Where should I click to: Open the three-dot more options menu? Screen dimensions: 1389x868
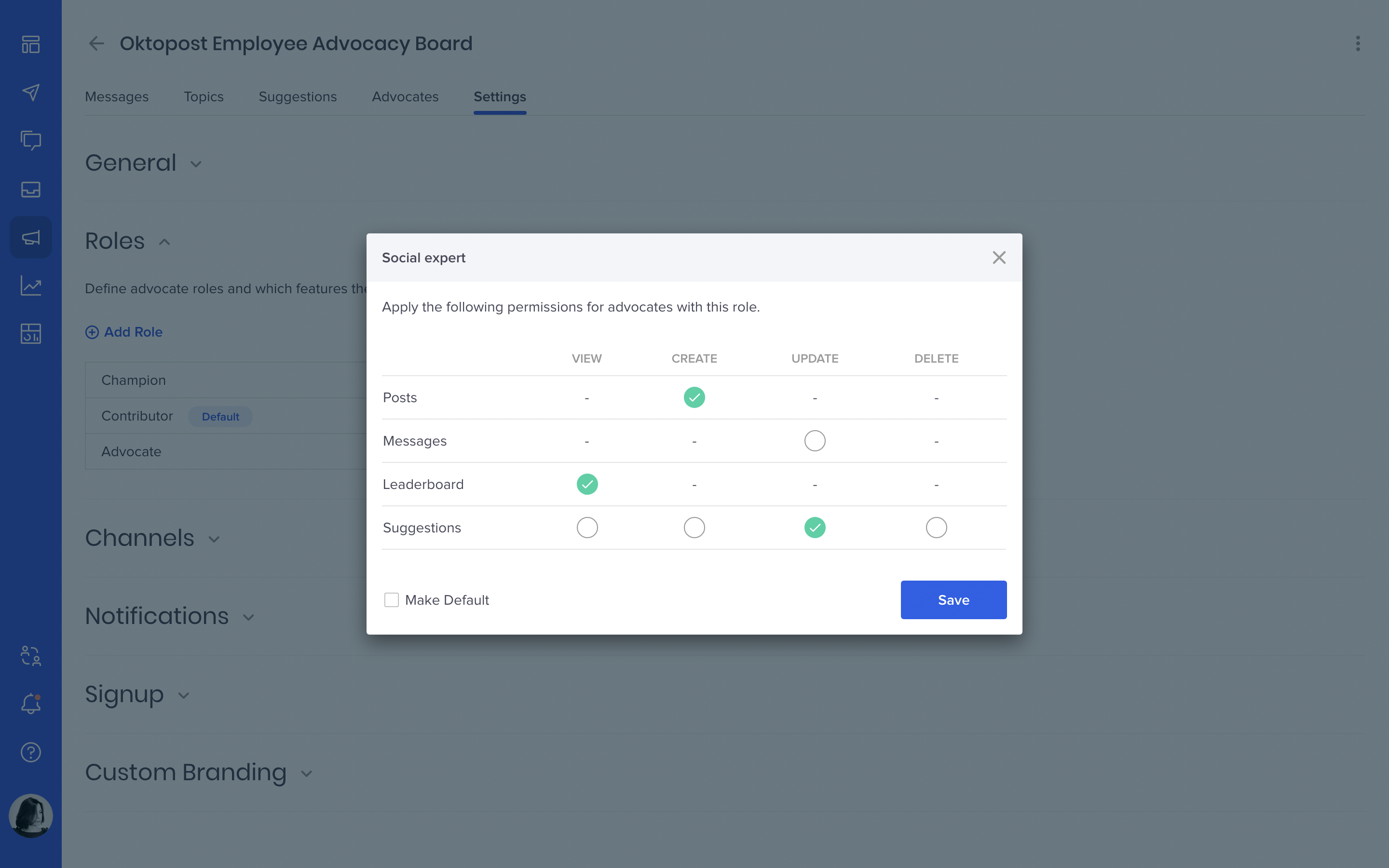pyautogui.click(x=1358, y=43)
